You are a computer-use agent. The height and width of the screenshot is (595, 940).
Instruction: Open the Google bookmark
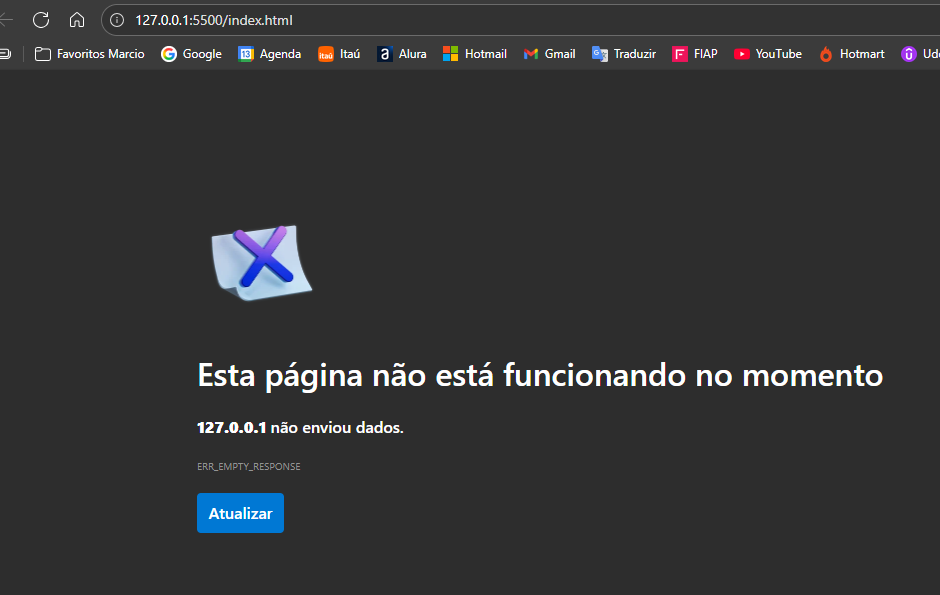(x=191, y=54)
